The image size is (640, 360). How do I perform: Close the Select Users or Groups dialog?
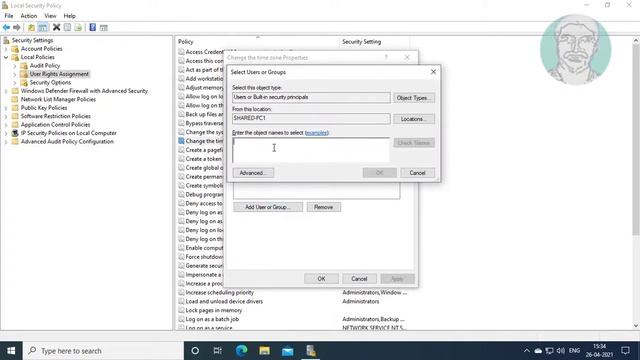point(433,72)
